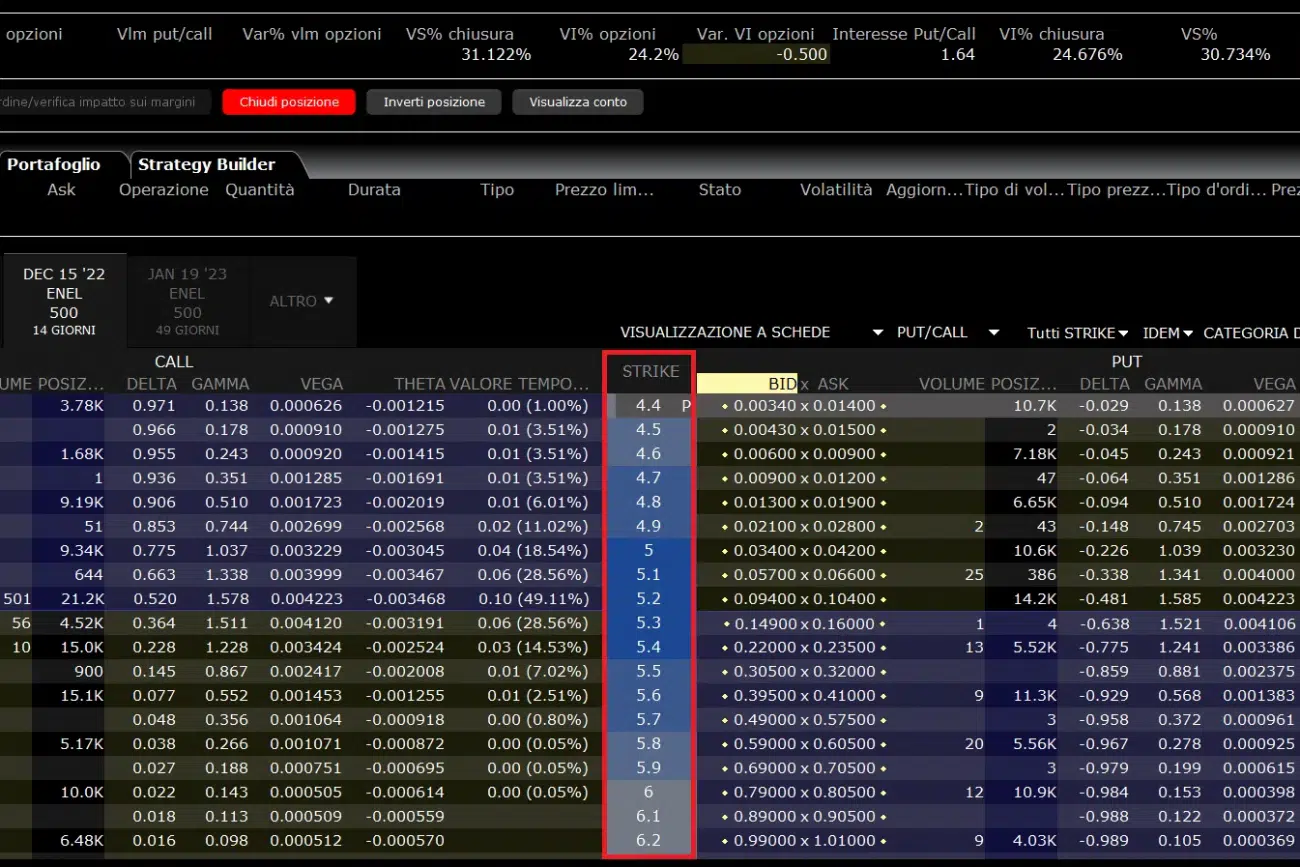1300x867 pixels.
Task: Expand the IDEM exchange dropdown
Action: tap(1167, 333)
